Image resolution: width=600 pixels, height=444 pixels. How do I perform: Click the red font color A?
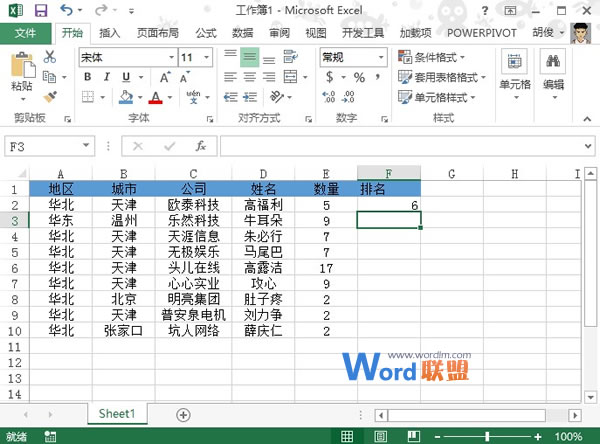pos(156,97)
